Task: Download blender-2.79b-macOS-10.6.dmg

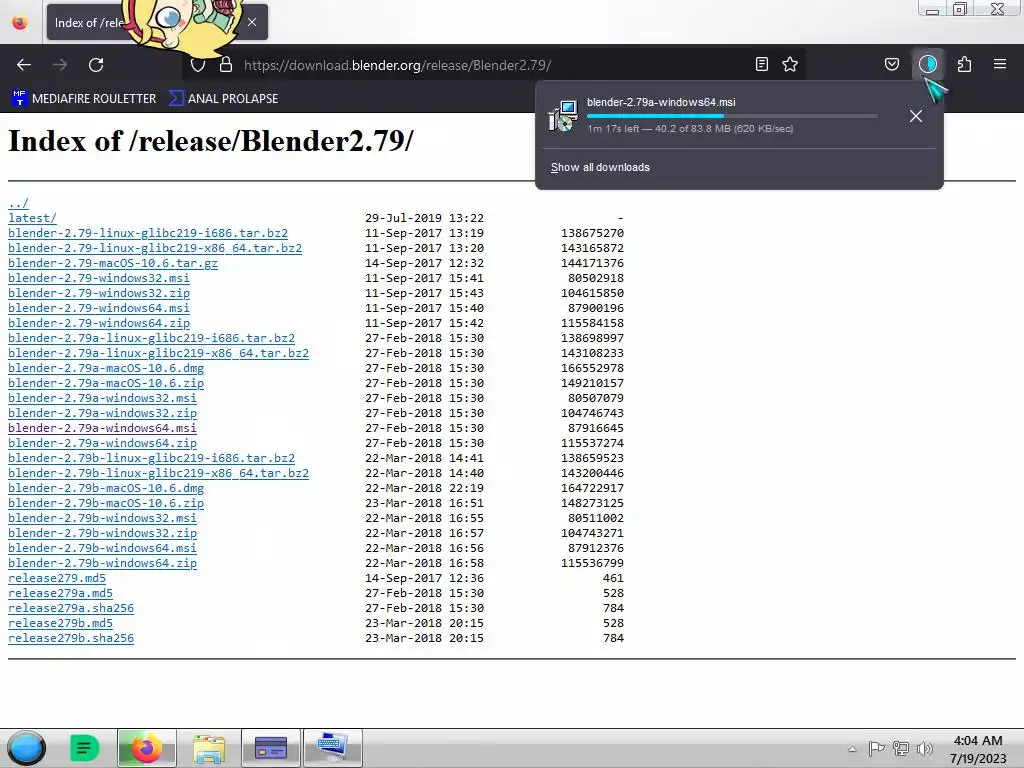Action: [106, 488]
